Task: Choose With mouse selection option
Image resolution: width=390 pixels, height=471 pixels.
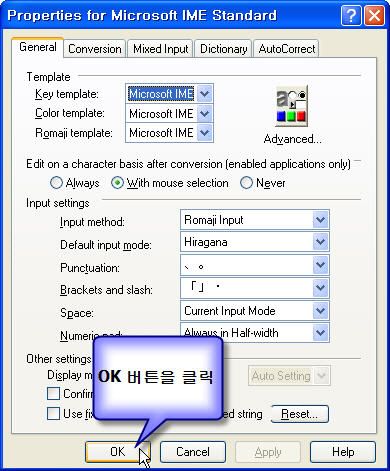Action: (x=117, y=183)
